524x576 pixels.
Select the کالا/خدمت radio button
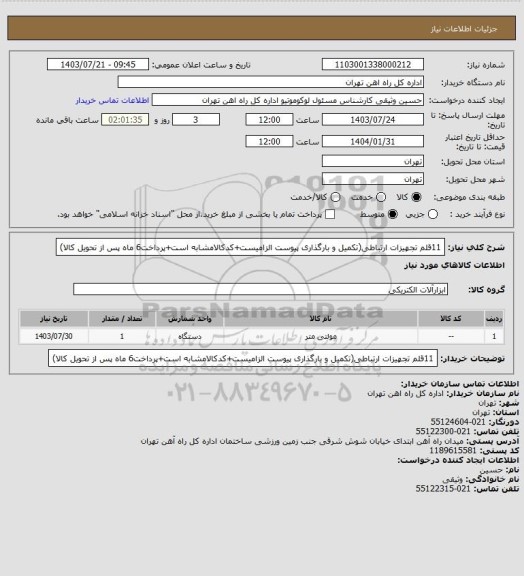click(x=335, y=197)
